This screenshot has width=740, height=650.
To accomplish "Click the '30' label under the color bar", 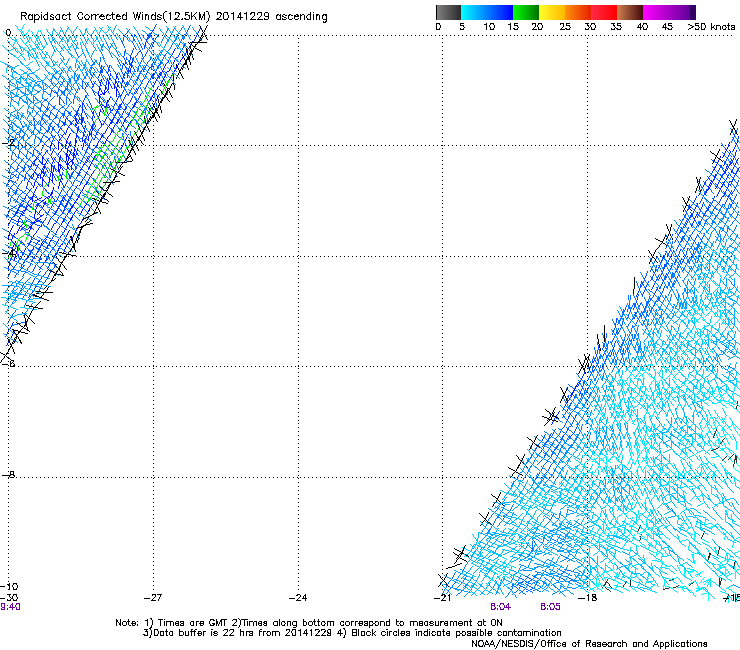I will point(590,27).
